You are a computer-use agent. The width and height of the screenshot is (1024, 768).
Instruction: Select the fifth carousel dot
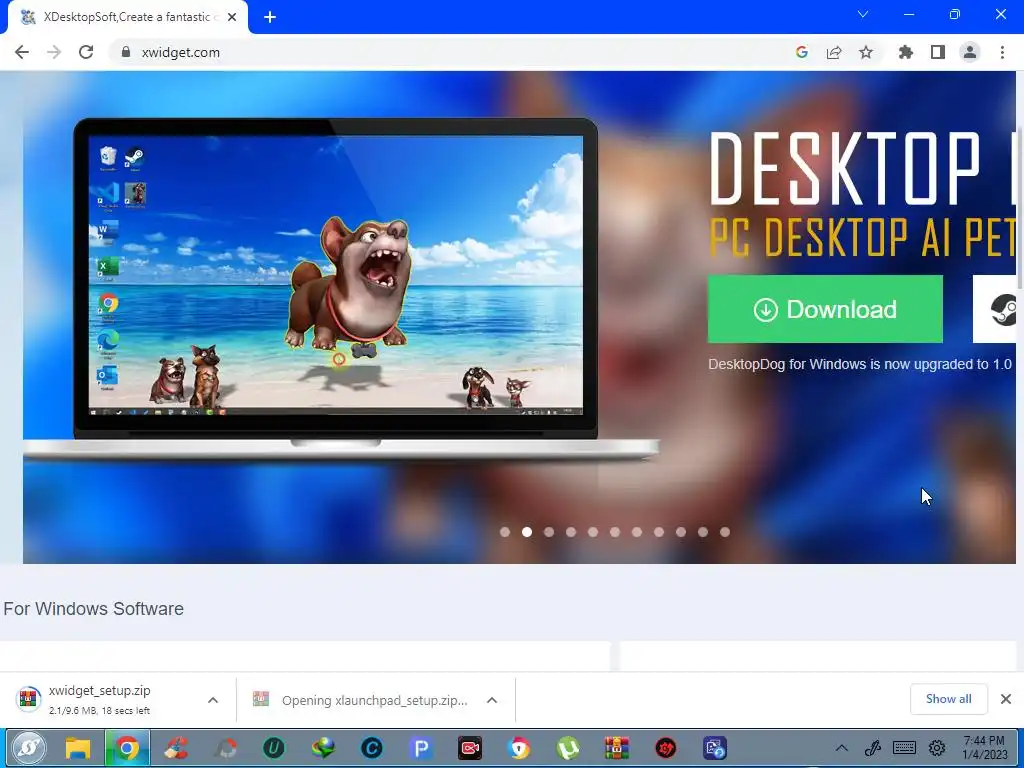pos(593,532)
